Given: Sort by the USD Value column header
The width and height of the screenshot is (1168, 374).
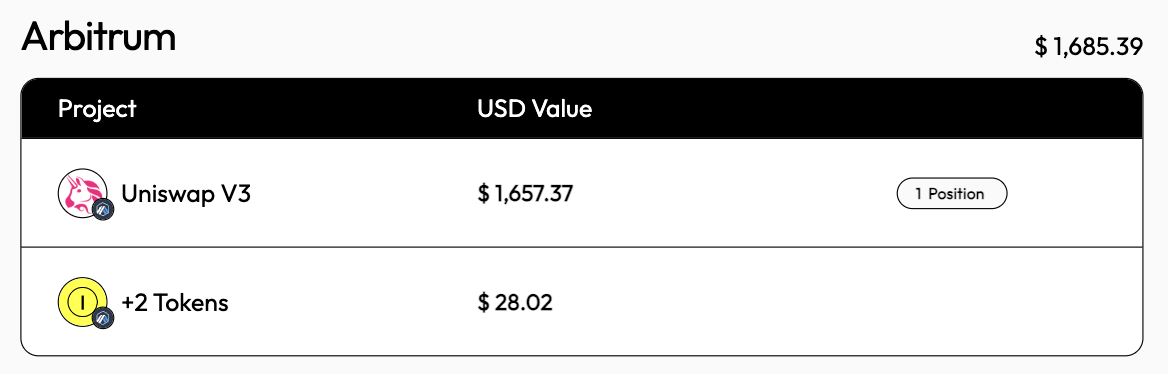Looking at the screenshot, I should click(x=535, y=109).
